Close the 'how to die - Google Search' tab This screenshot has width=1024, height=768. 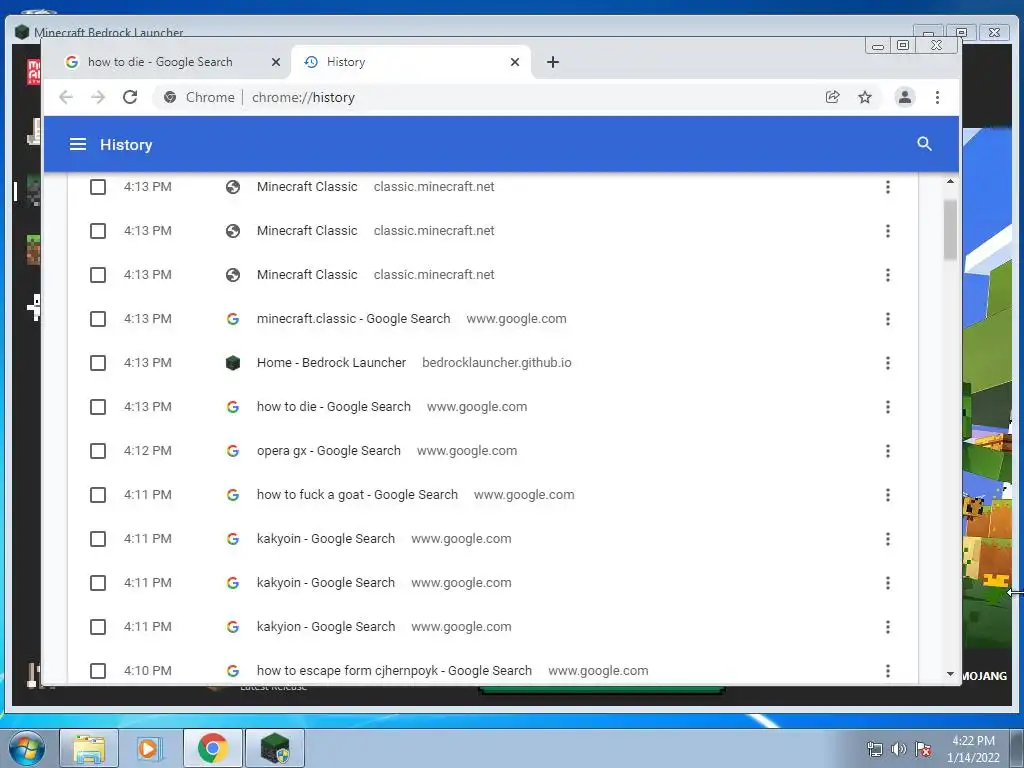click(x=276, y=62)
